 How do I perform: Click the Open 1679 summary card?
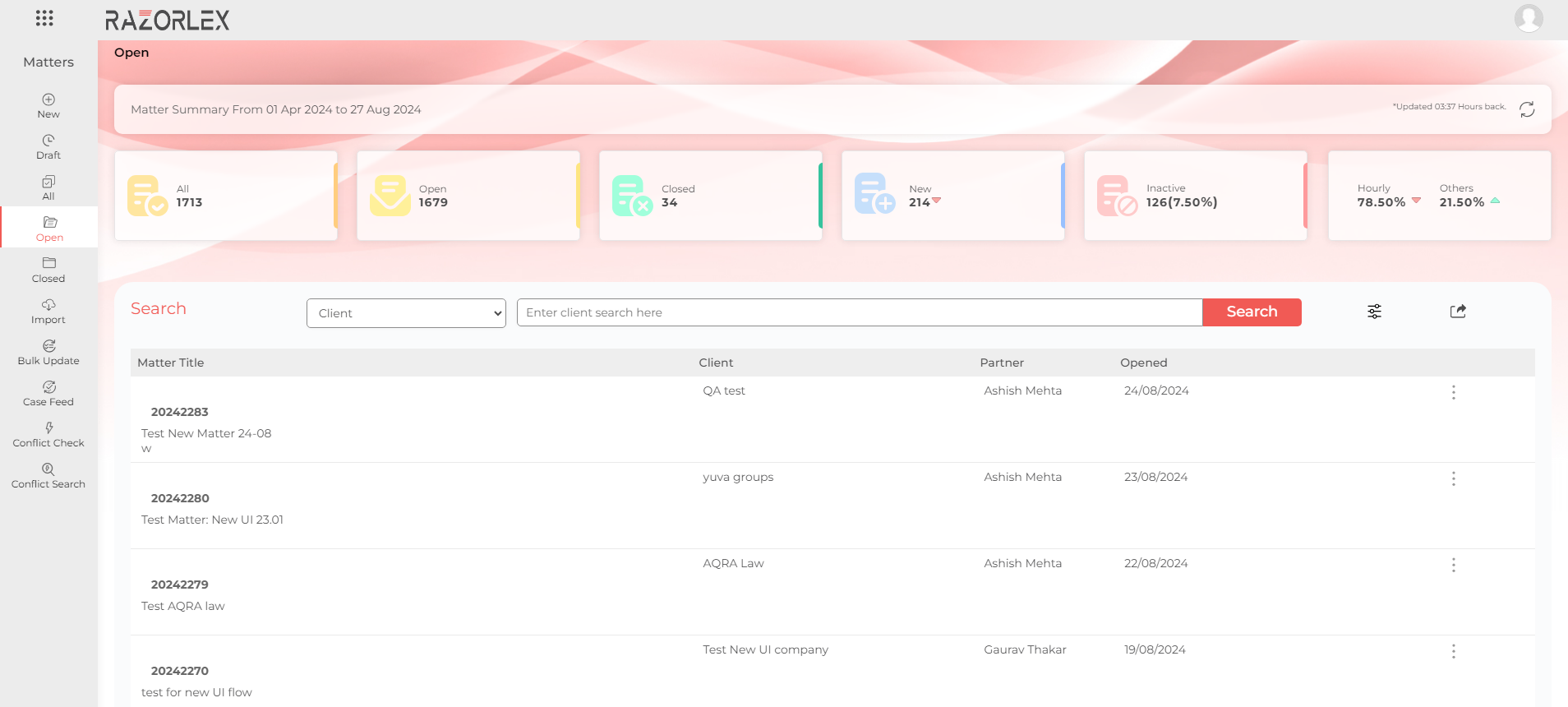click(x=468, y=196)
